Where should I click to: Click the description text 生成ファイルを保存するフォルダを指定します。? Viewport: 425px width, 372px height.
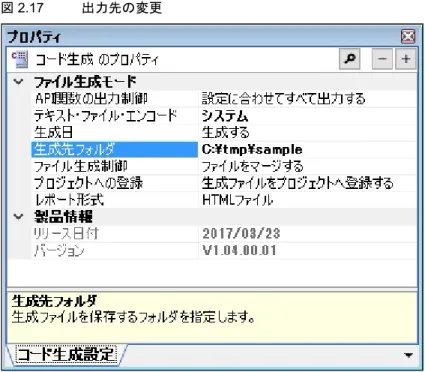(x=133, y=317)
